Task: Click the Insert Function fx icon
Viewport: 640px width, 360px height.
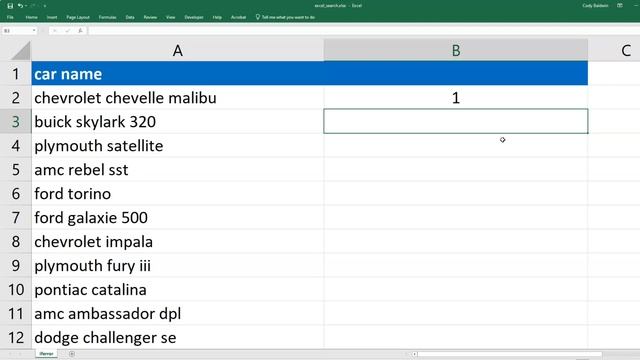Action: [x=80, y=31]
